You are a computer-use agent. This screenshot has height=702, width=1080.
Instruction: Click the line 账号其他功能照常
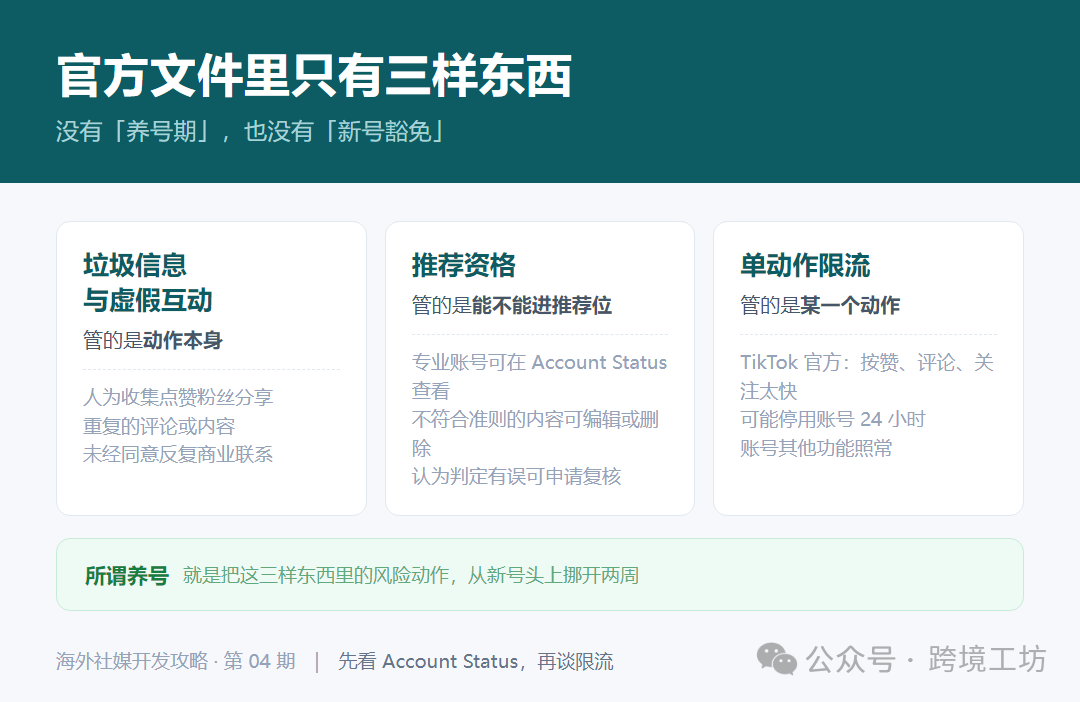pyautogui.click(x=816, y=448)
